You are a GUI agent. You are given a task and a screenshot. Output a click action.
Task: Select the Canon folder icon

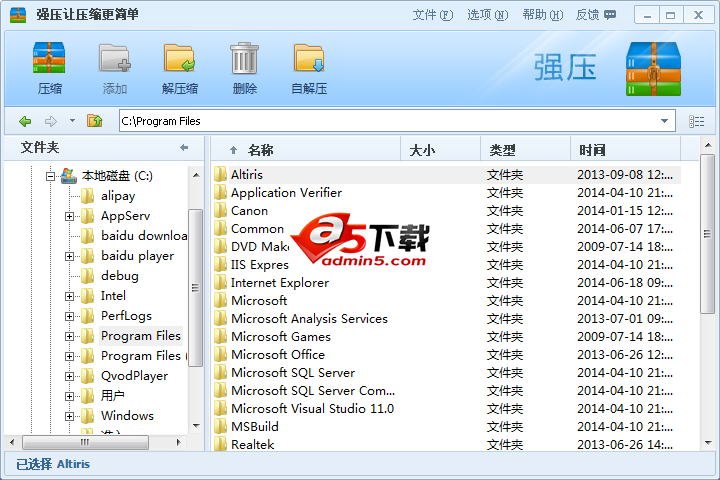[x=220, y=210]
